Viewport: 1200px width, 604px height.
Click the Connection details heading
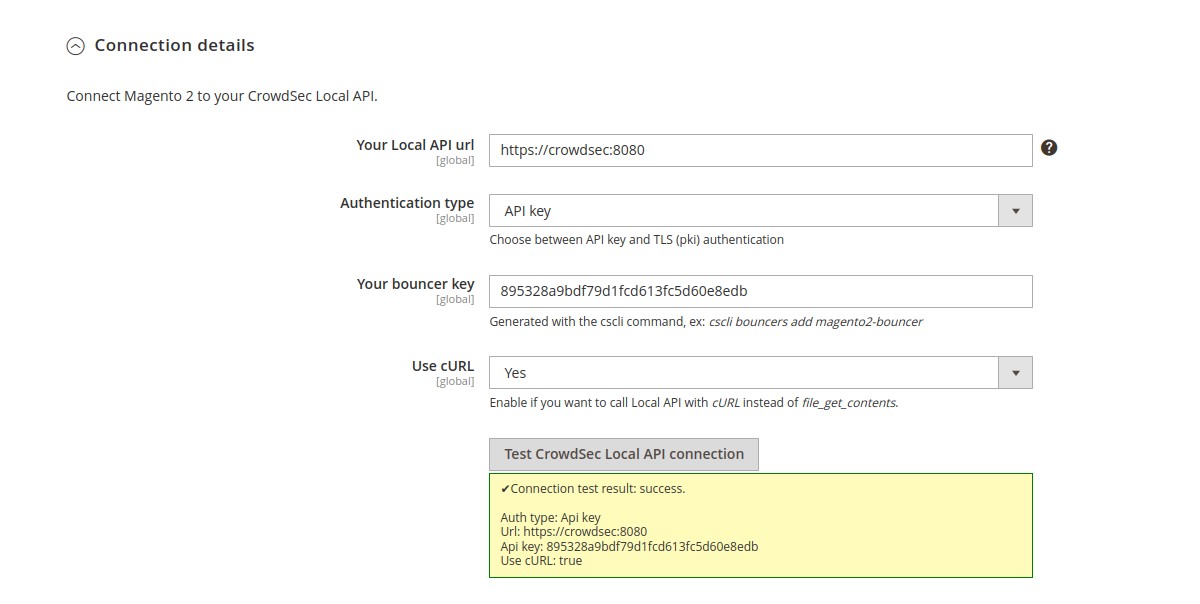pyautogui.click(x=174, y=45)
